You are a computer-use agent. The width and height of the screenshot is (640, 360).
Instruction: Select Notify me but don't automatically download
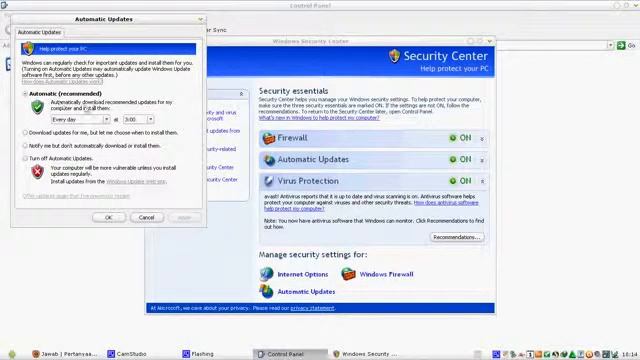[x=25, y=146]
